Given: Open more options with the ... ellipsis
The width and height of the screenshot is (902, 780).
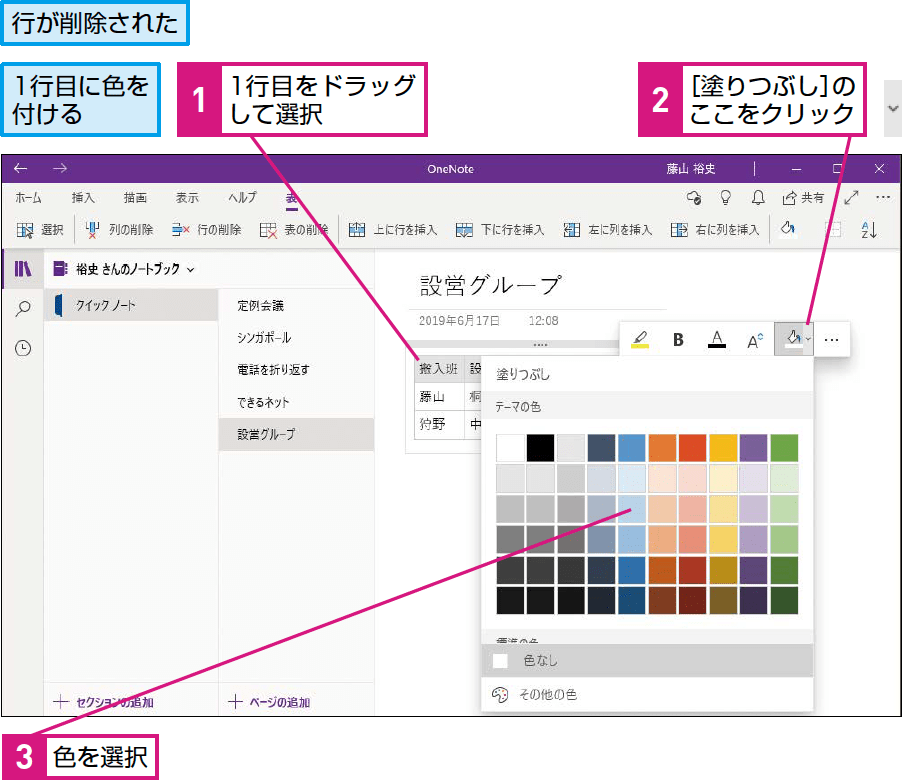Looking at the screenshot, I should 831,339.
